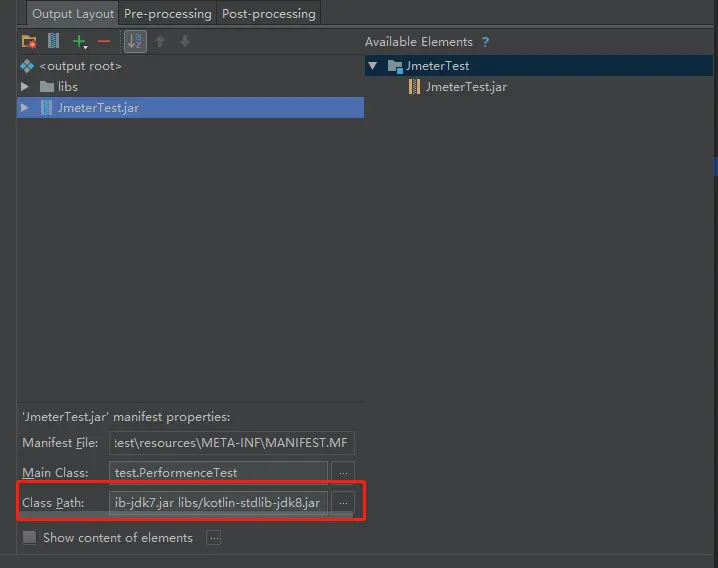Click the JmeterTest module folder icon
The width and height of the screenshot is (718, 568).
coord(395,66)
